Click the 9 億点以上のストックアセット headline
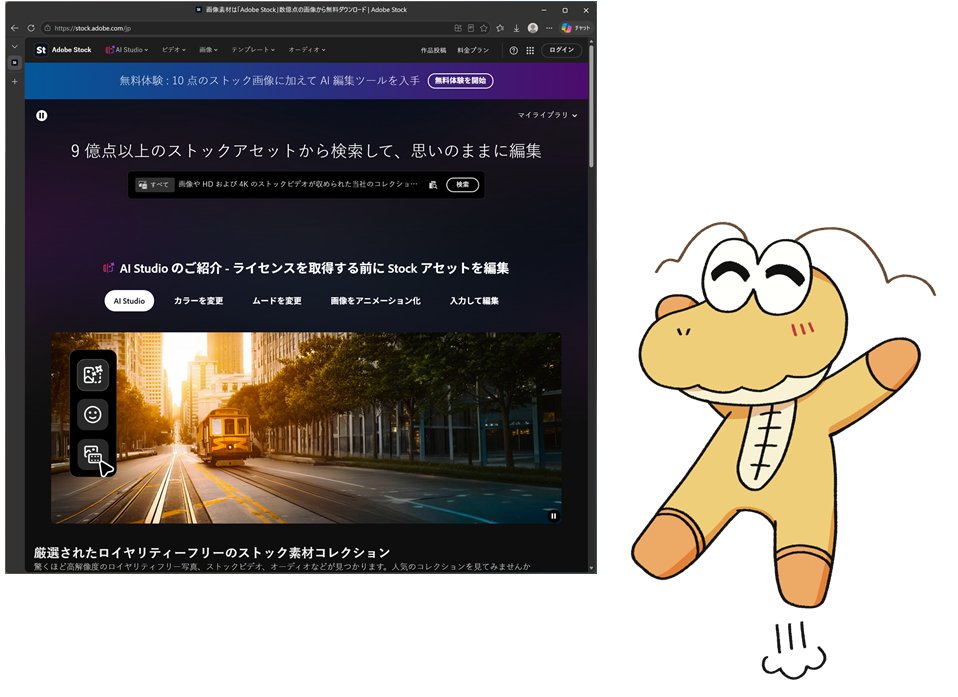958x697 pixels. coord(306,151)
